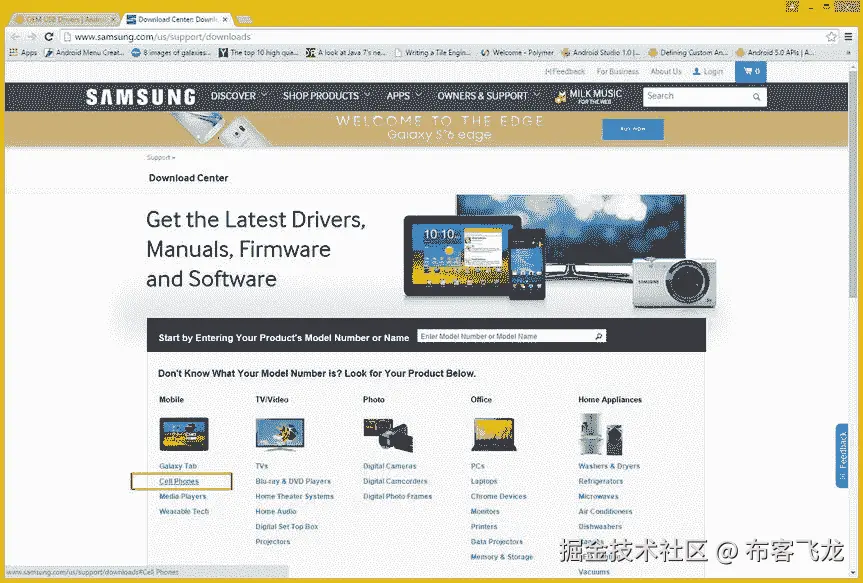Viewport: 863px width, 583px height.
Task: Switch to the first browser tab
Action: click(63, 19)
